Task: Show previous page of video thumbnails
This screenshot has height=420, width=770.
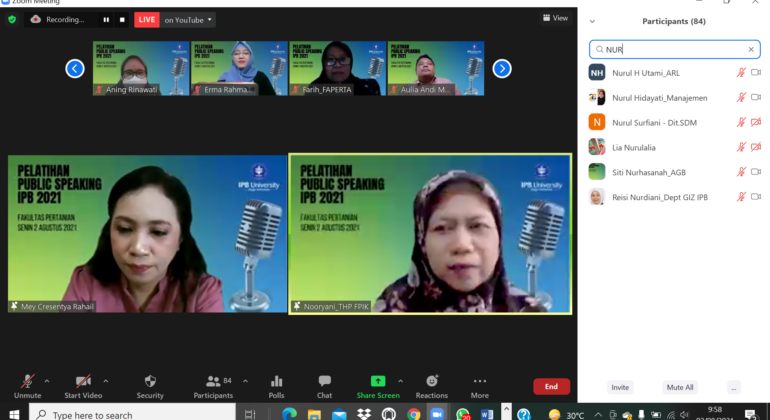Action: (75, 68)
